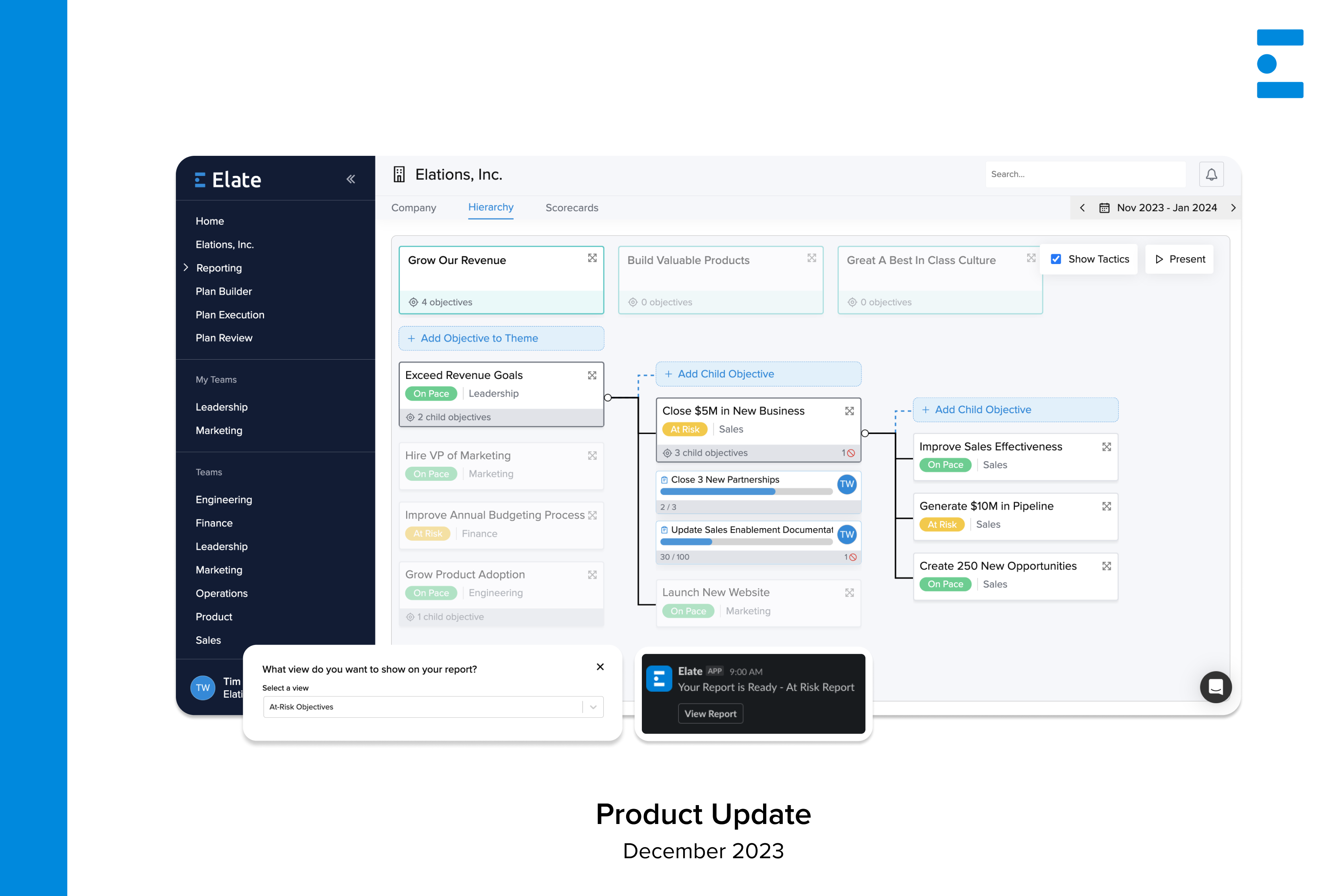Collapse the sidebar with double-chevron icon
The width and height of the screenshot is (1340, 896).
click(x=350, y=179)
